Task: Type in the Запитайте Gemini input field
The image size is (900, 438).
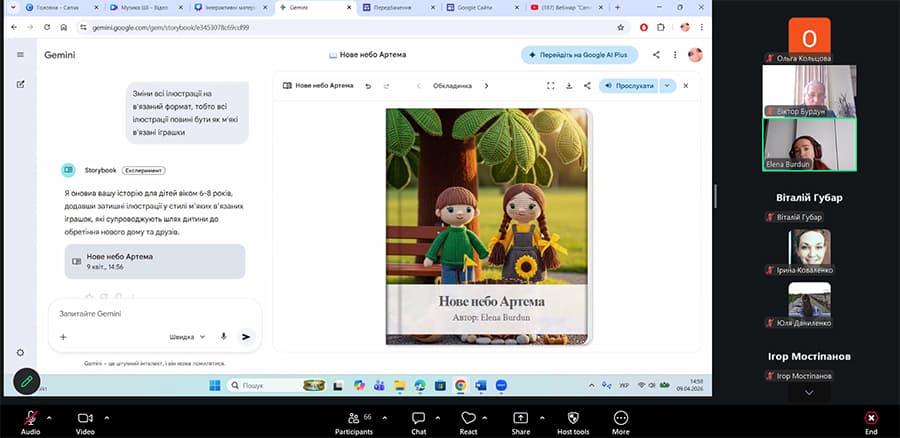Action: (x=140, y=313)
